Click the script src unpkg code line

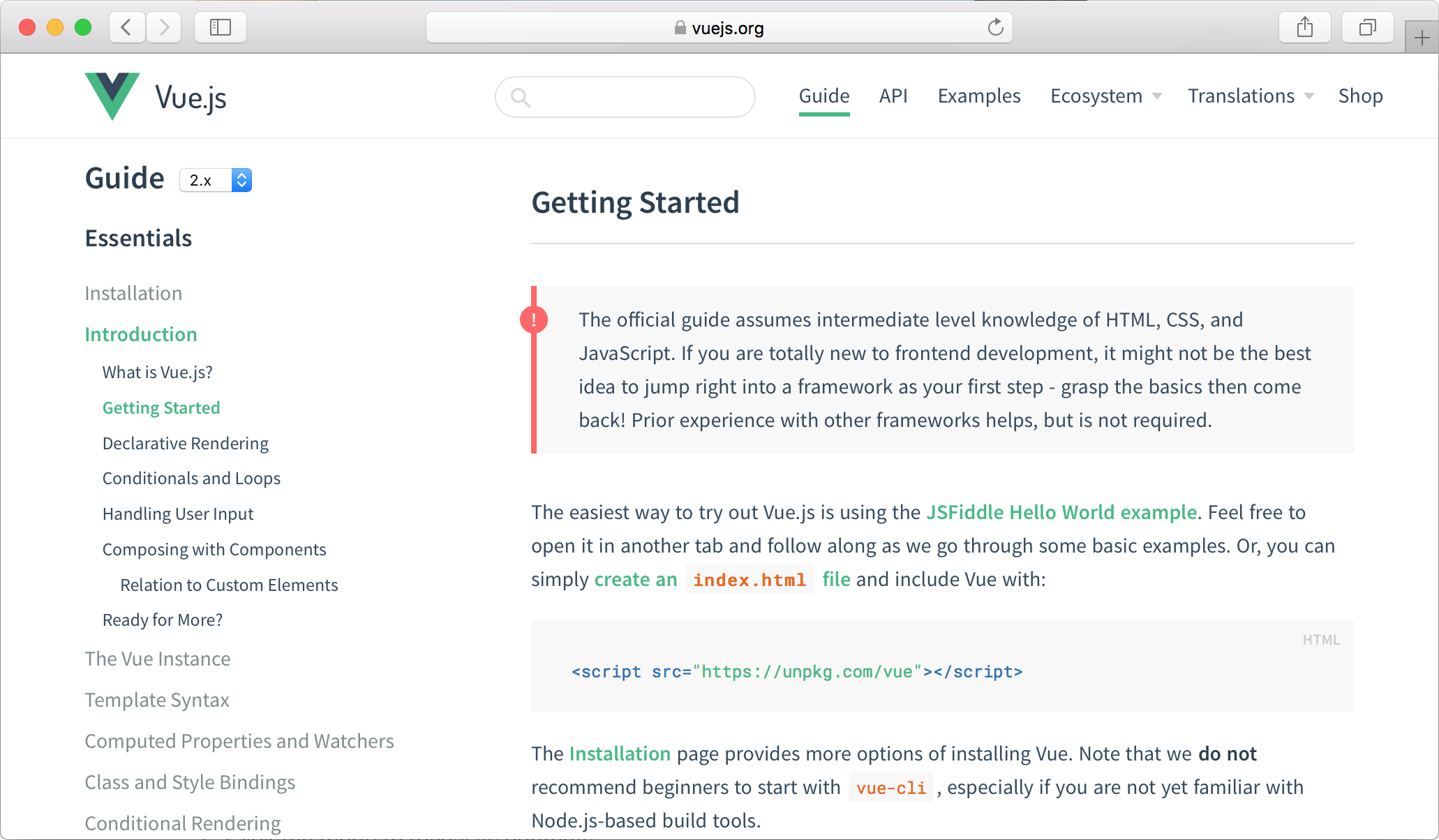(x=797, y=671)
